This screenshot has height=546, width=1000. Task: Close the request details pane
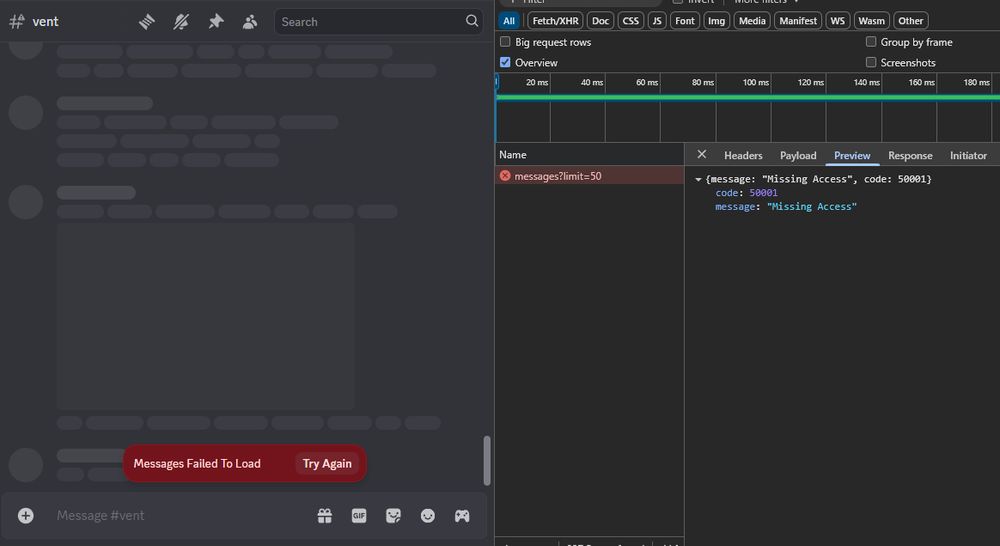(x=702, y=154)
